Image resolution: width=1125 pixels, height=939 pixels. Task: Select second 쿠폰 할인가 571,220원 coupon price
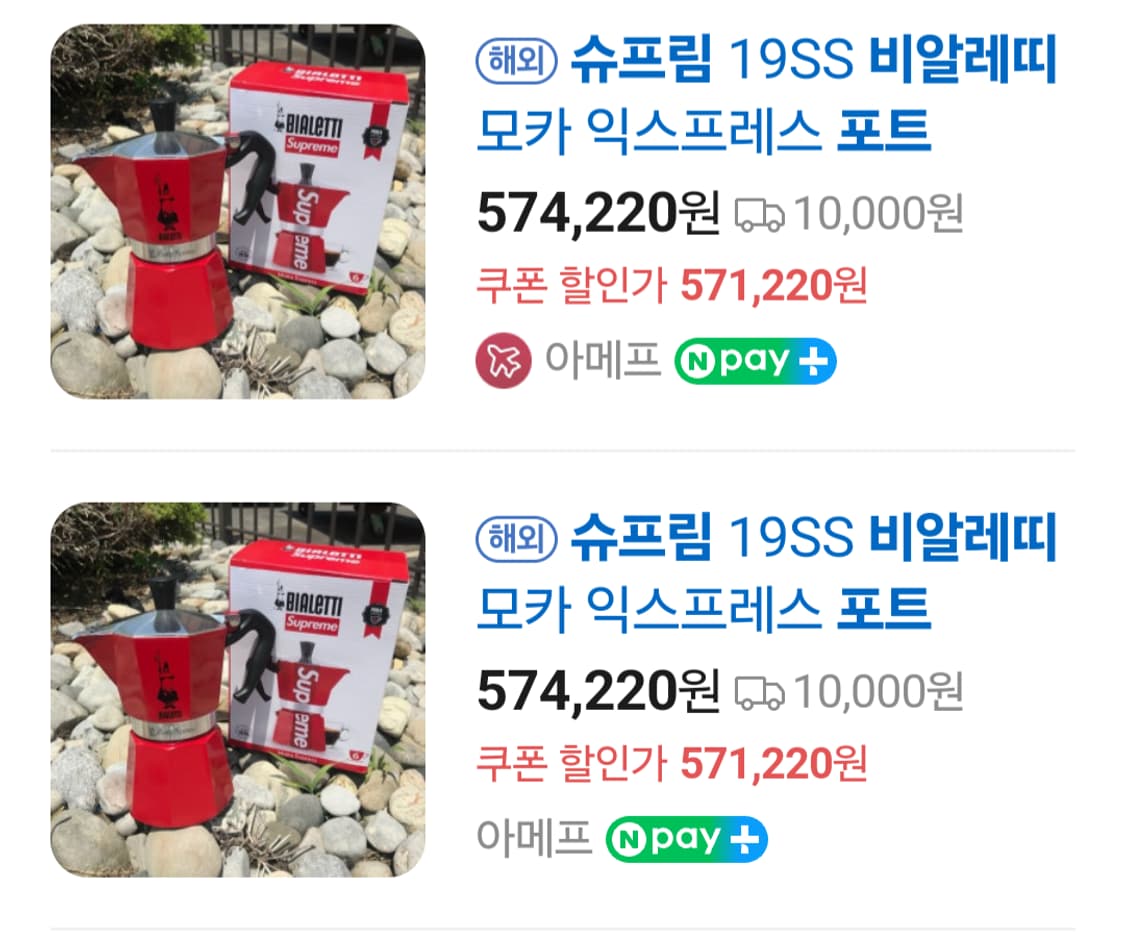(672, 763)
